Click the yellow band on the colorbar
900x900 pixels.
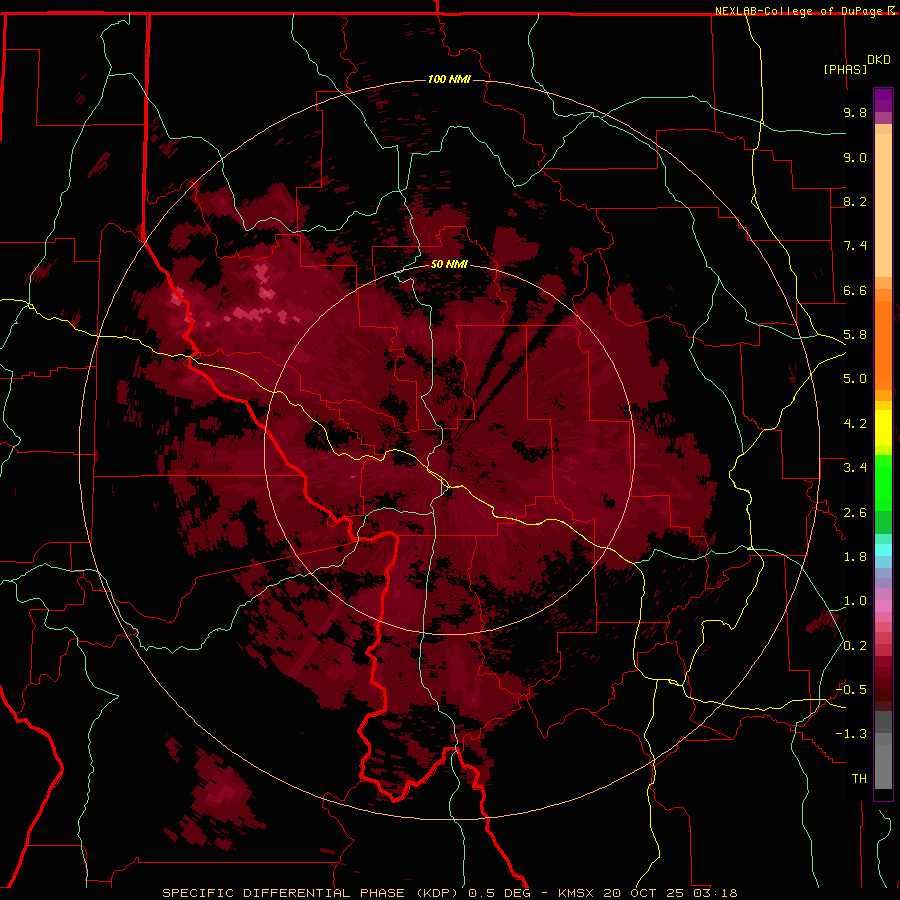pyautogui.click(x=883, y=428)
